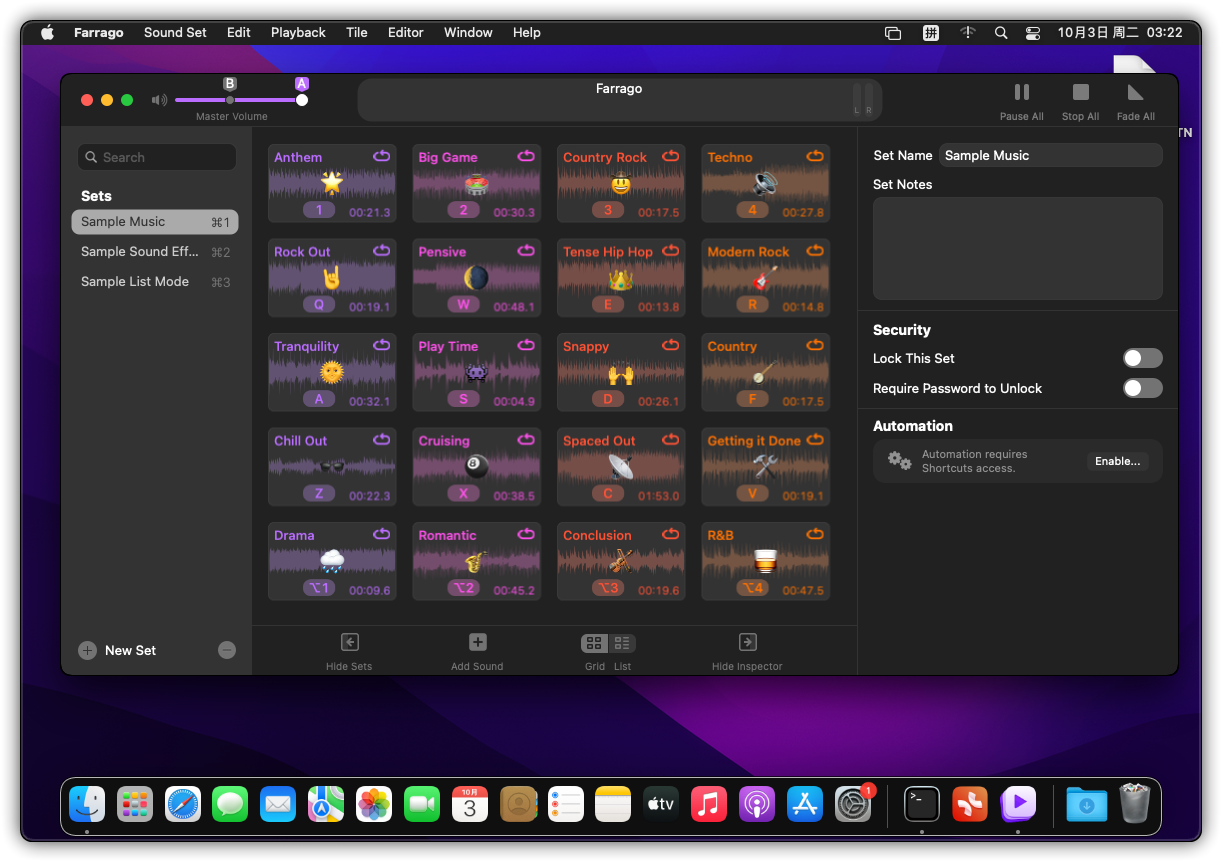Switch to List view icon
Screen dimensions: 1222x862
click(x=622, y=643)
